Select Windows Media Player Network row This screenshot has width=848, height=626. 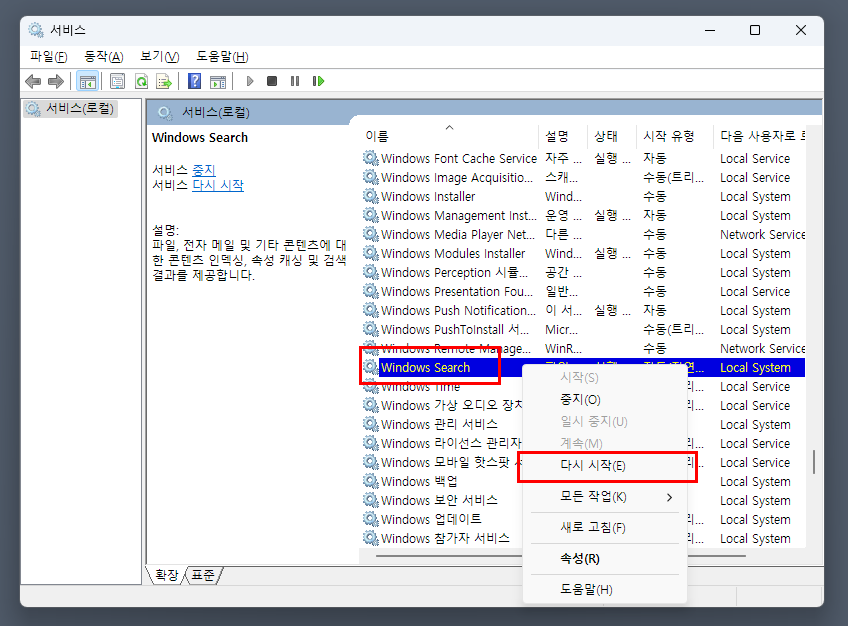(x=584, y=234)
